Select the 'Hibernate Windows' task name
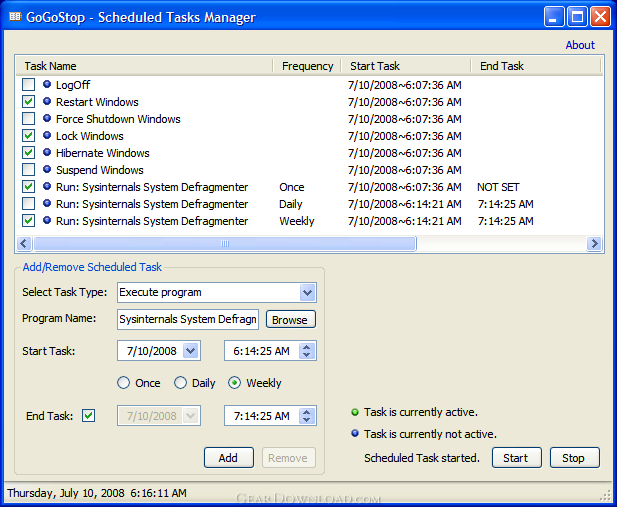The width and height of the screenshot is (617, 507). 103,153
